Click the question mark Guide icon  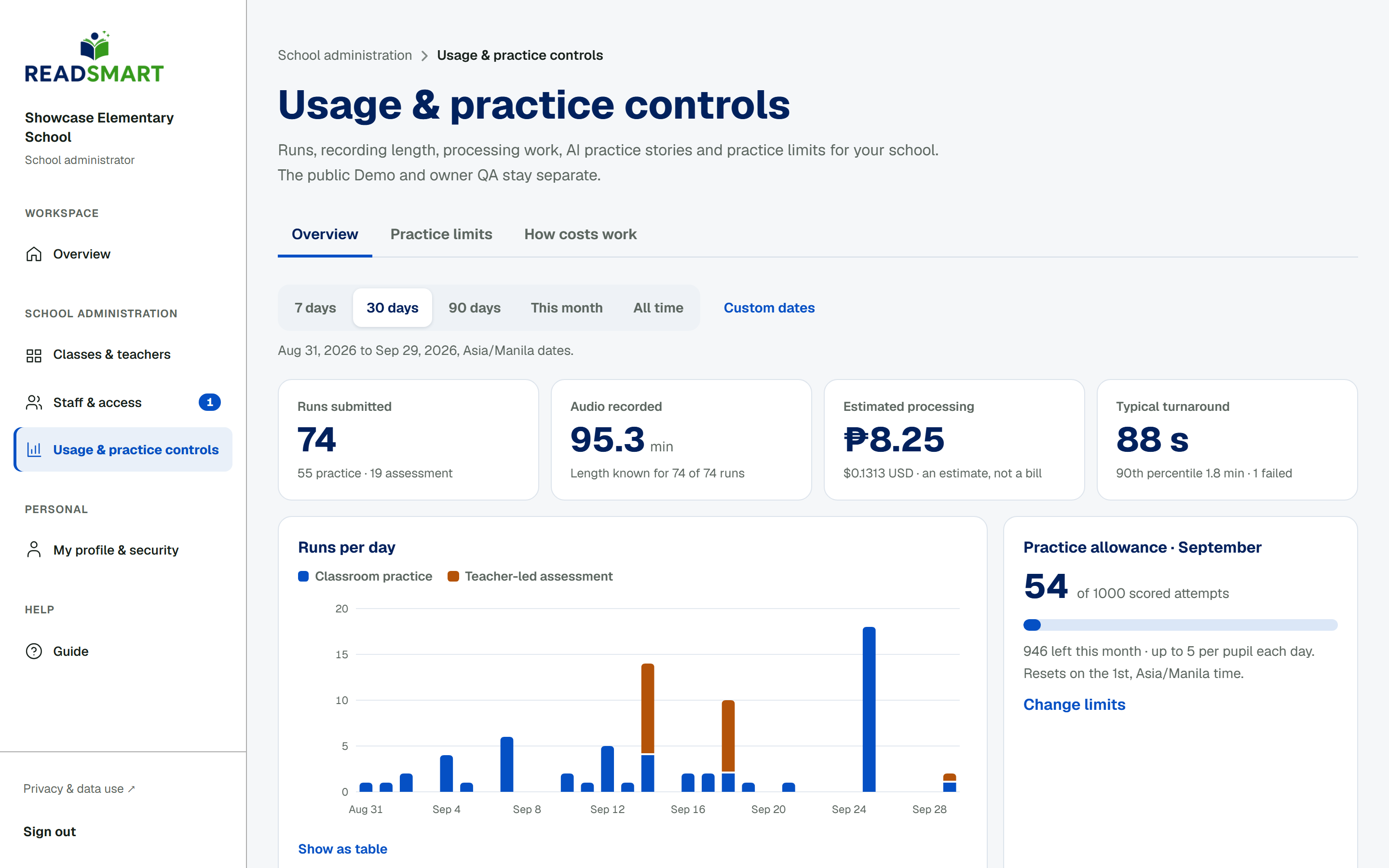(34, 651)
